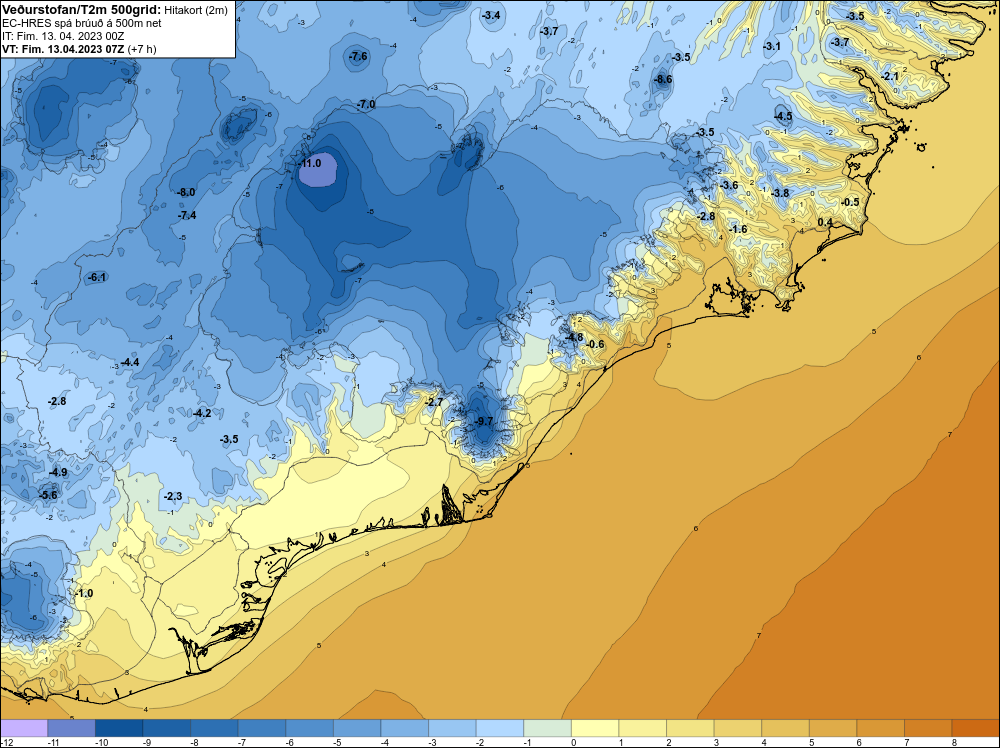Select the 2 label in the color legend

click(667, 743)
